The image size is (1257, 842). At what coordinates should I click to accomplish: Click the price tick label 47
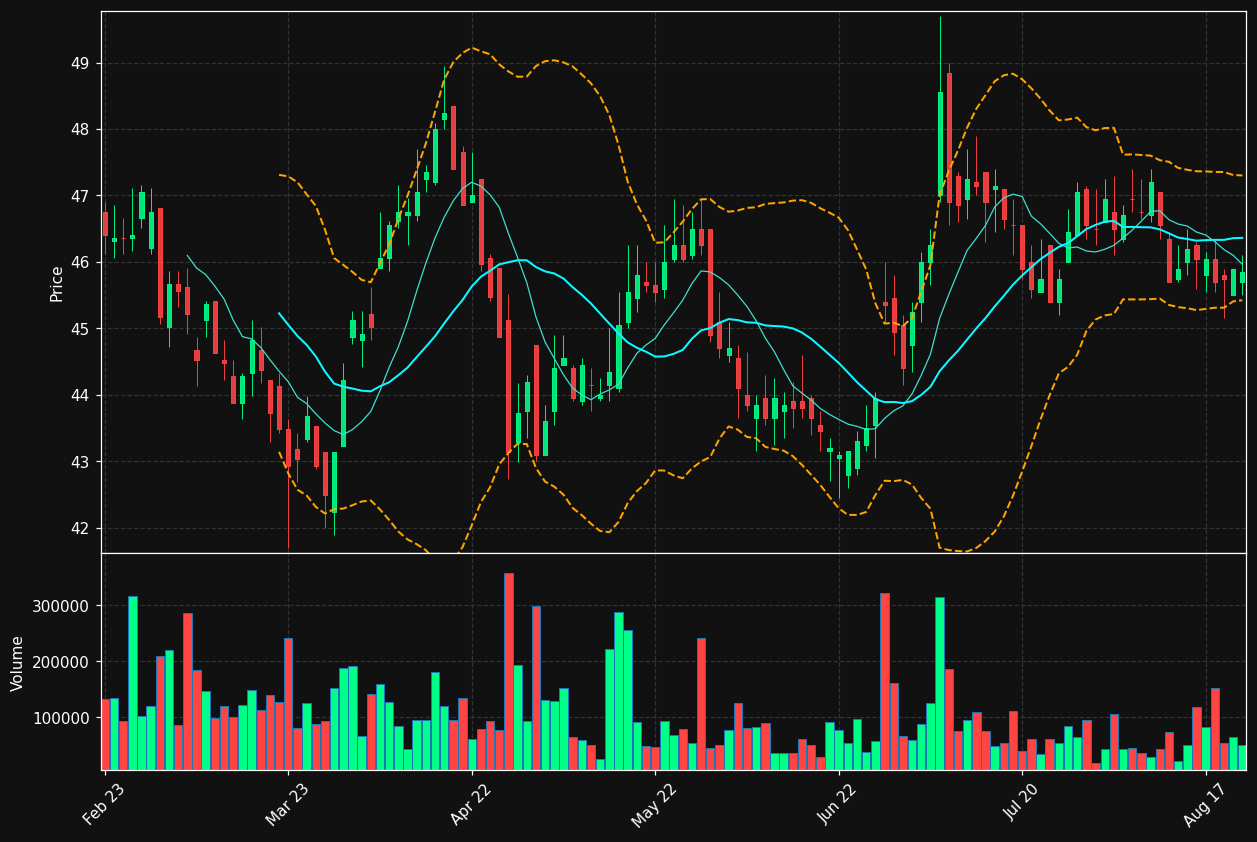(x=80, y=196)
